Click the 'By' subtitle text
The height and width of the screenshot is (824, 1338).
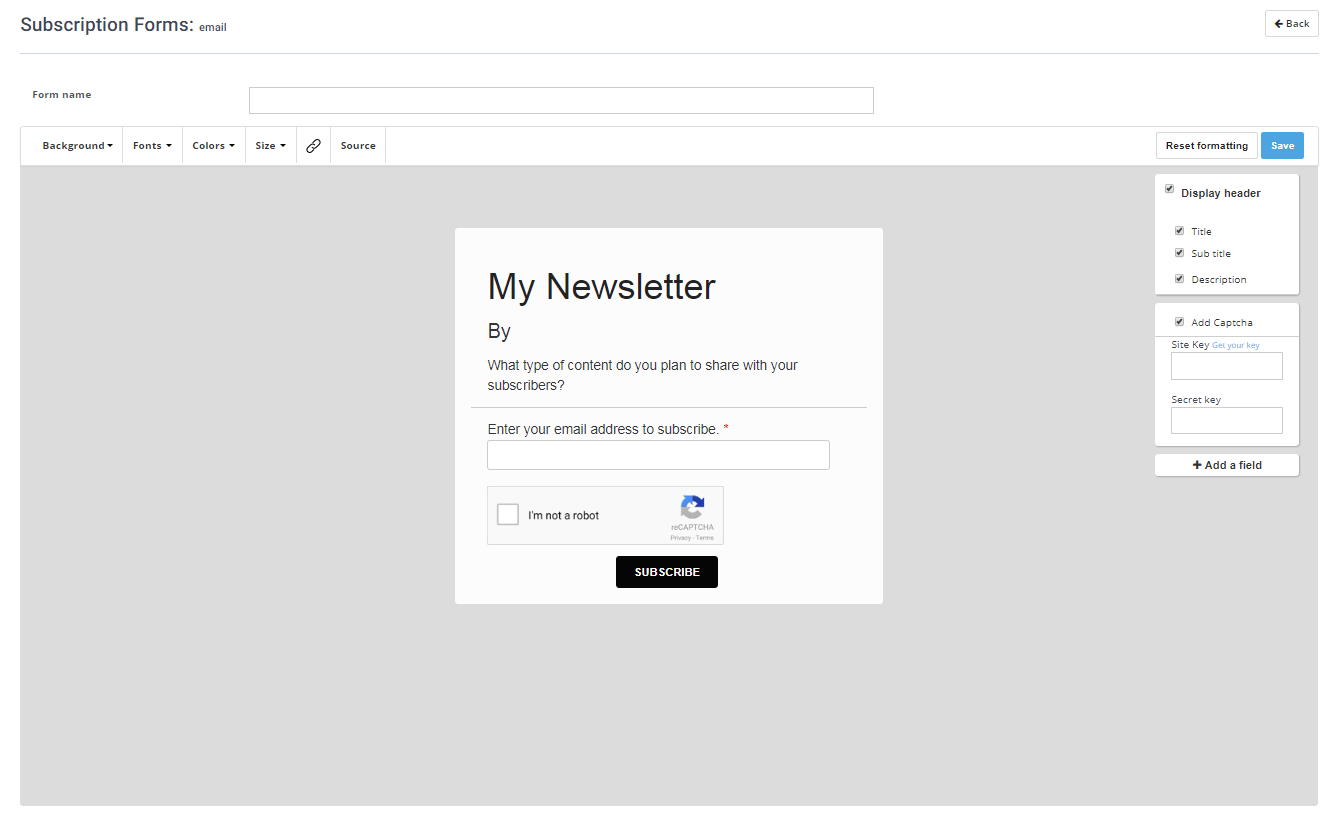(499, 332)
